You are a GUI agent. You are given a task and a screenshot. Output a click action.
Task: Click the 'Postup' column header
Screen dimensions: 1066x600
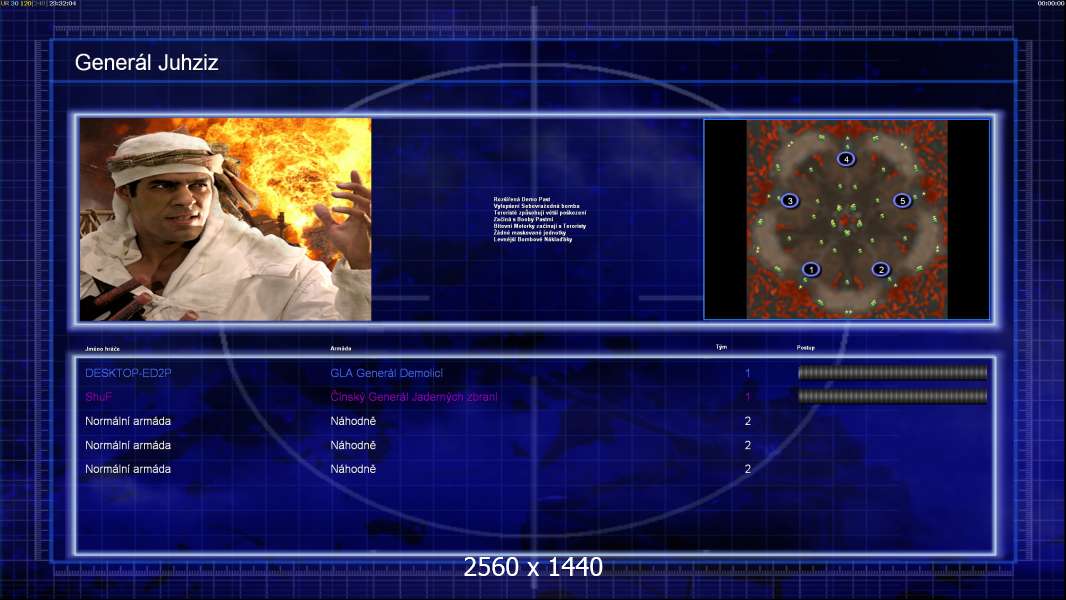pos(806,348)
